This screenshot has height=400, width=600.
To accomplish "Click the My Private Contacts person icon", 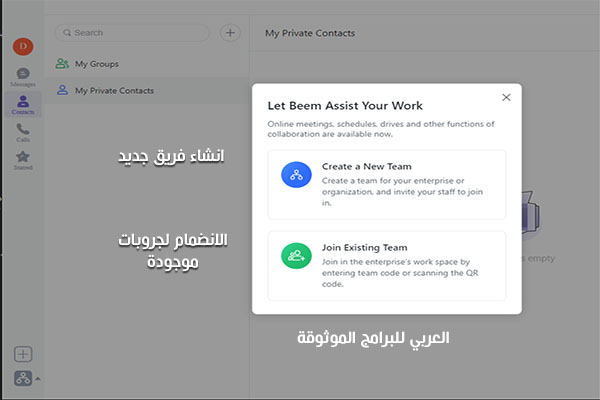I will point(62,90).
